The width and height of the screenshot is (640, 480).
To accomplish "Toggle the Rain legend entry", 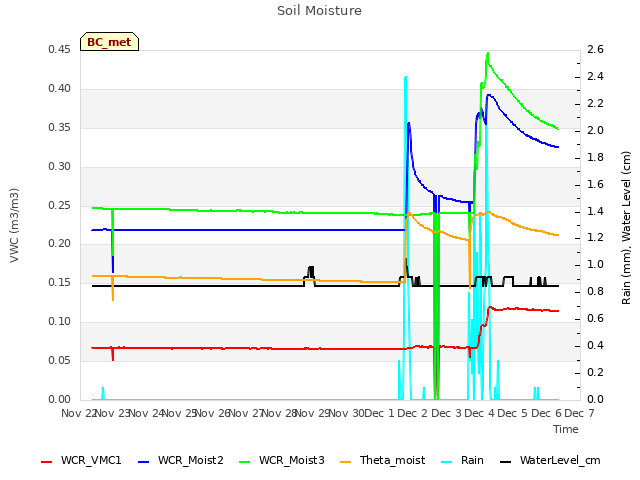I will tap(463, 460).
